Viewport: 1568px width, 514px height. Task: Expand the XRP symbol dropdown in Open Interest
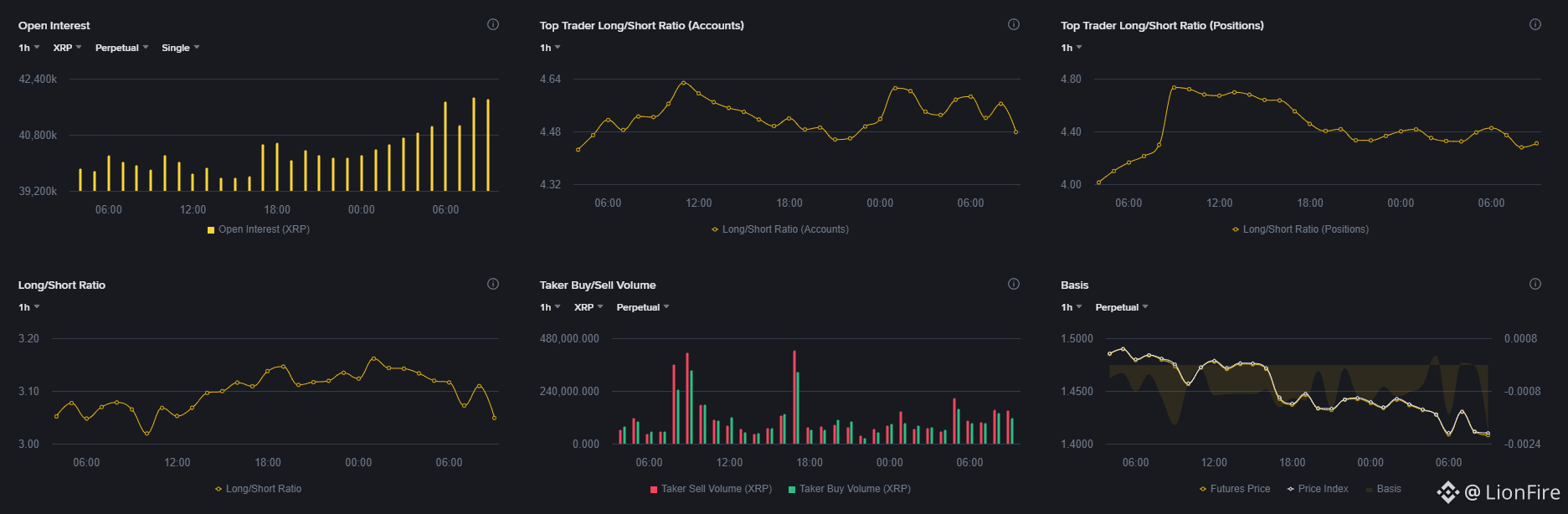pos(68,48)
